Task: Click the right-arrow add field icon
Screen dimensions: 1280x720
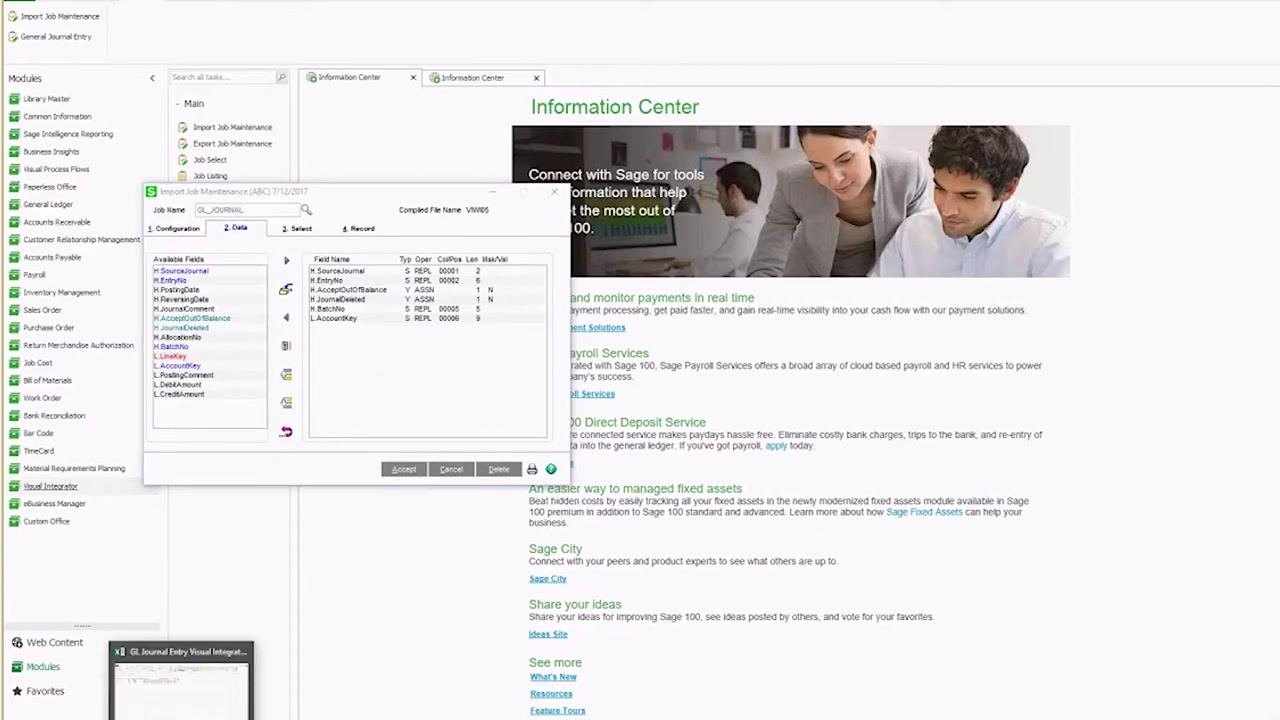Action: tap(286, 261)
